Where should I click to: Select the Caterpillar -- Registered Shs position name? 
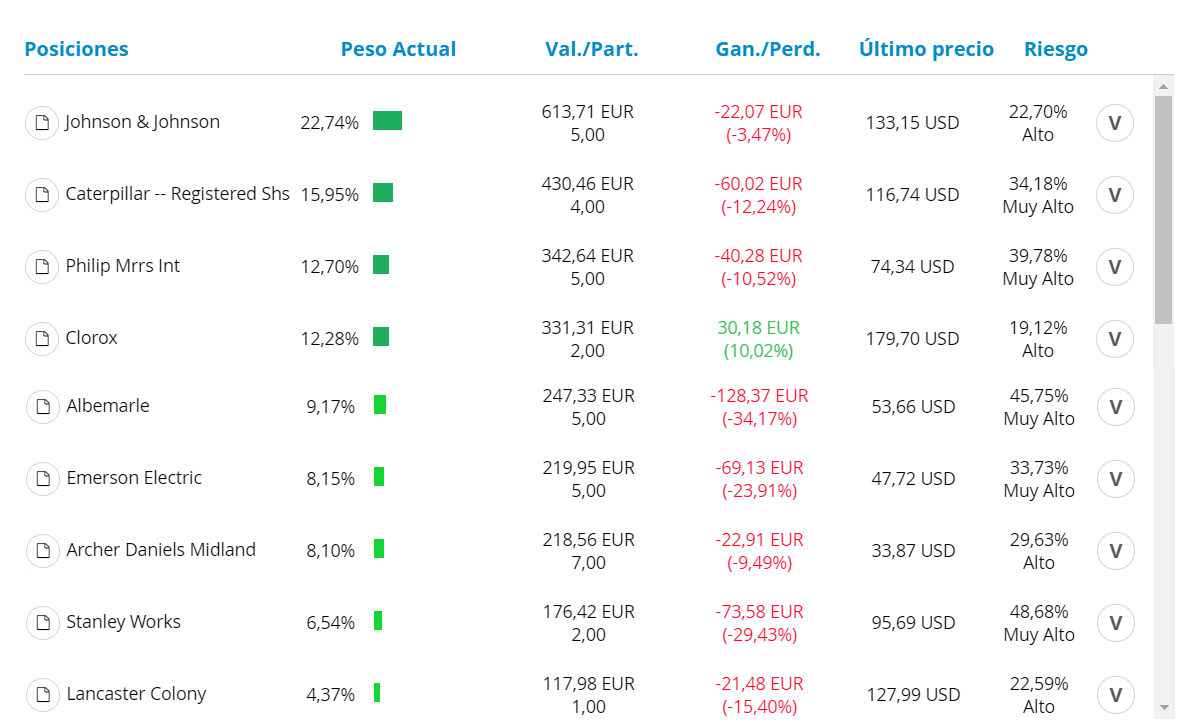177,194
